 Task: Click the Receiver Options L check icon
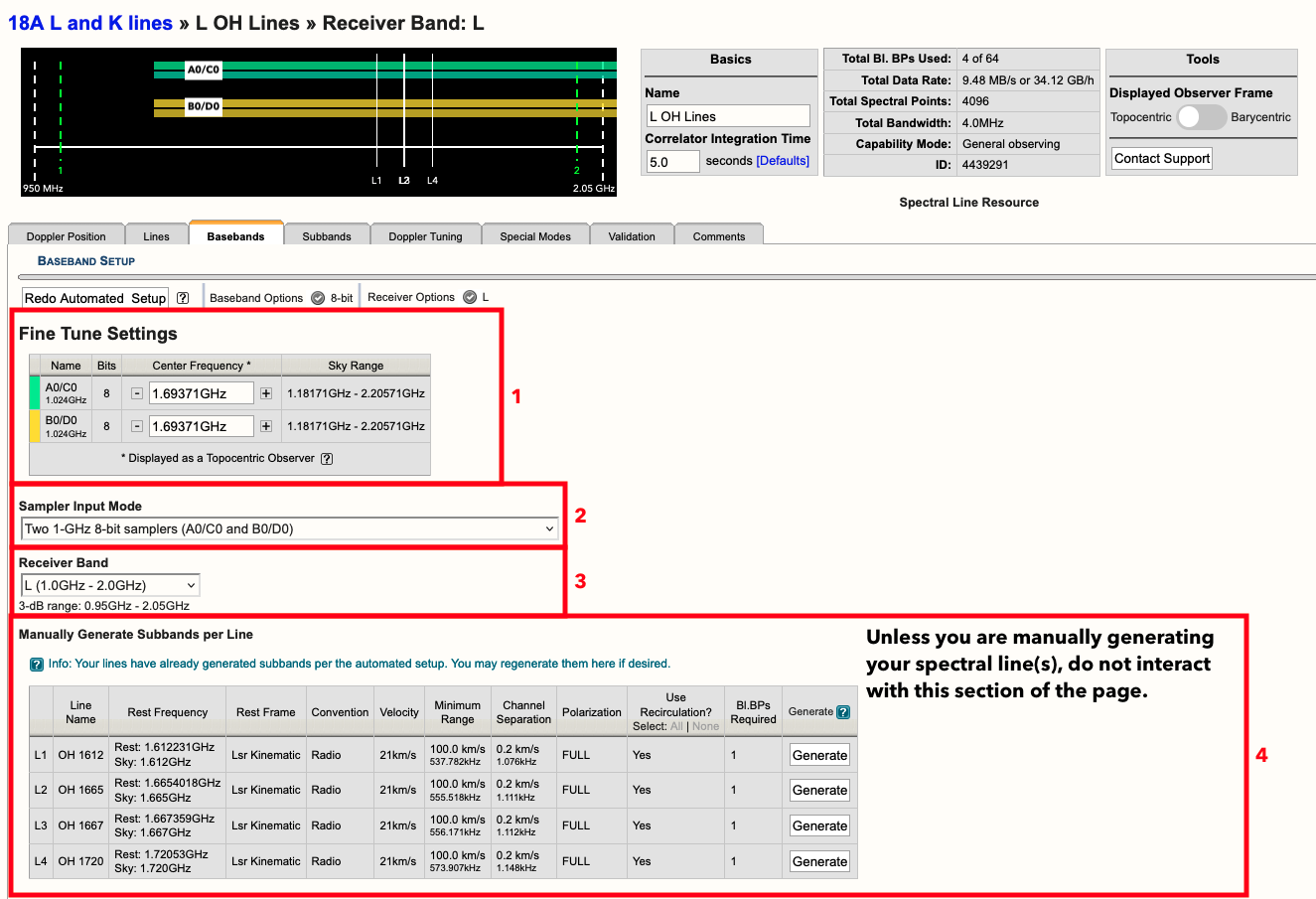tap(470, 297)
